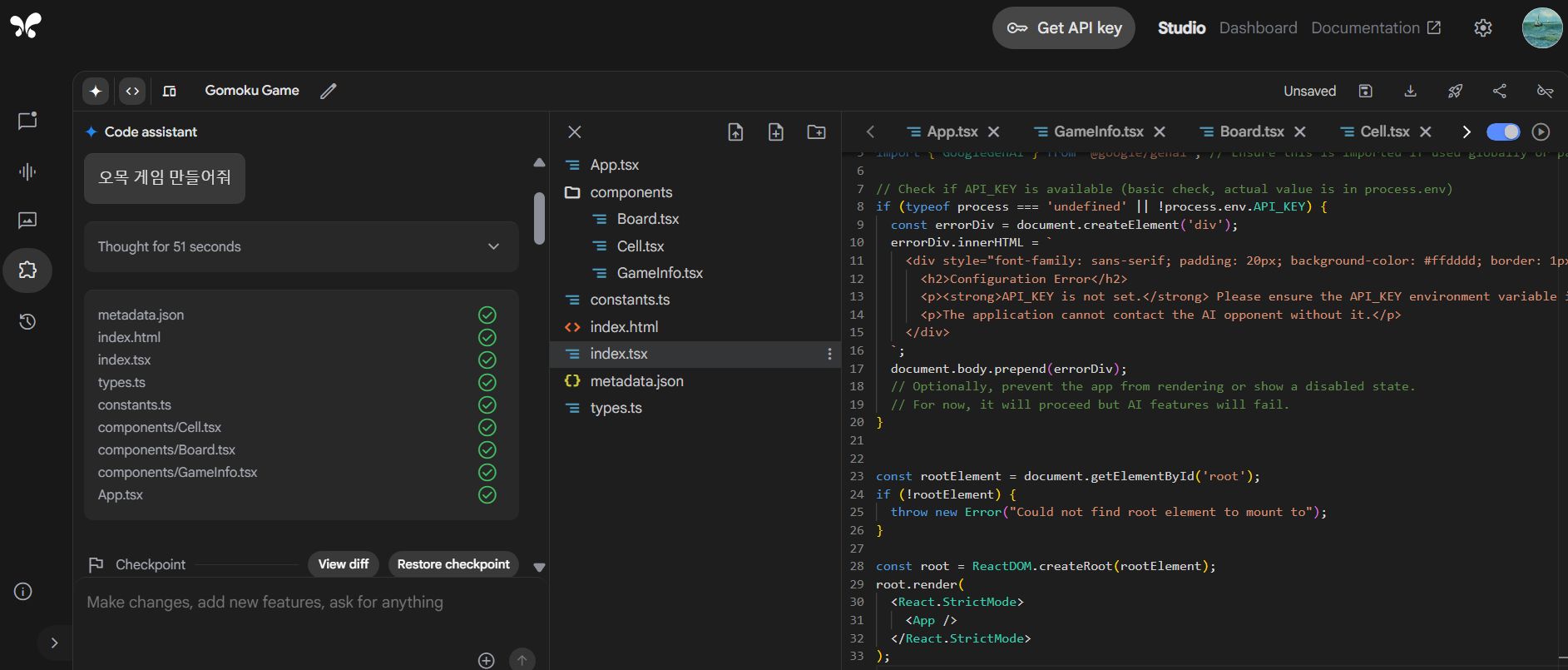
Task: Click the save app icon
Action: (1365, 91)
